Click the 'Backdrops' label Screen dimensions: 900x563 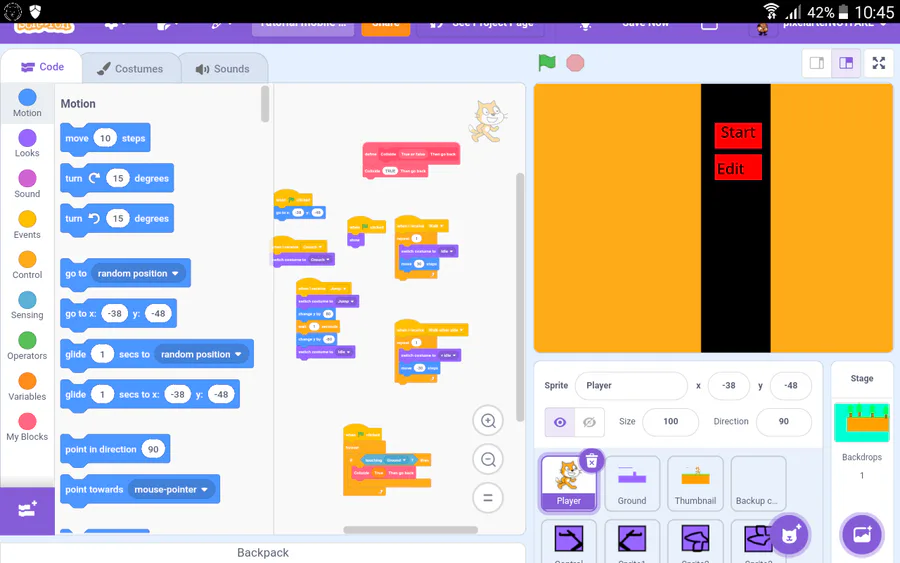[862, 457]
